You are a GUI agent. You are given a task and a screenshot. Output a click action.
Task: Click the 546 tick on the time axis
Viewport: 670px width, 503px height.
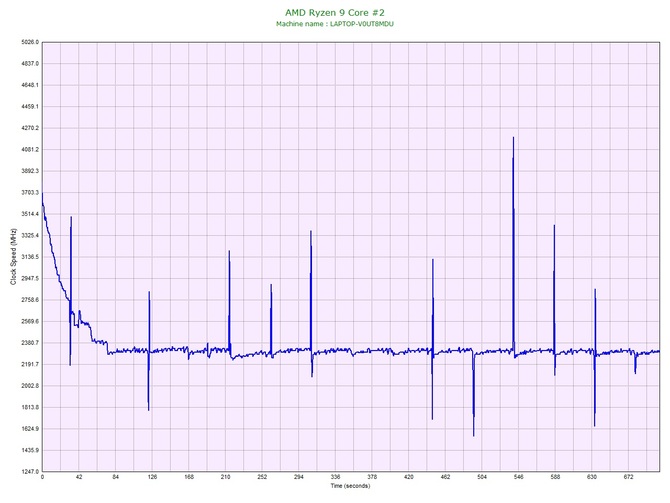[x=518, y=477]
